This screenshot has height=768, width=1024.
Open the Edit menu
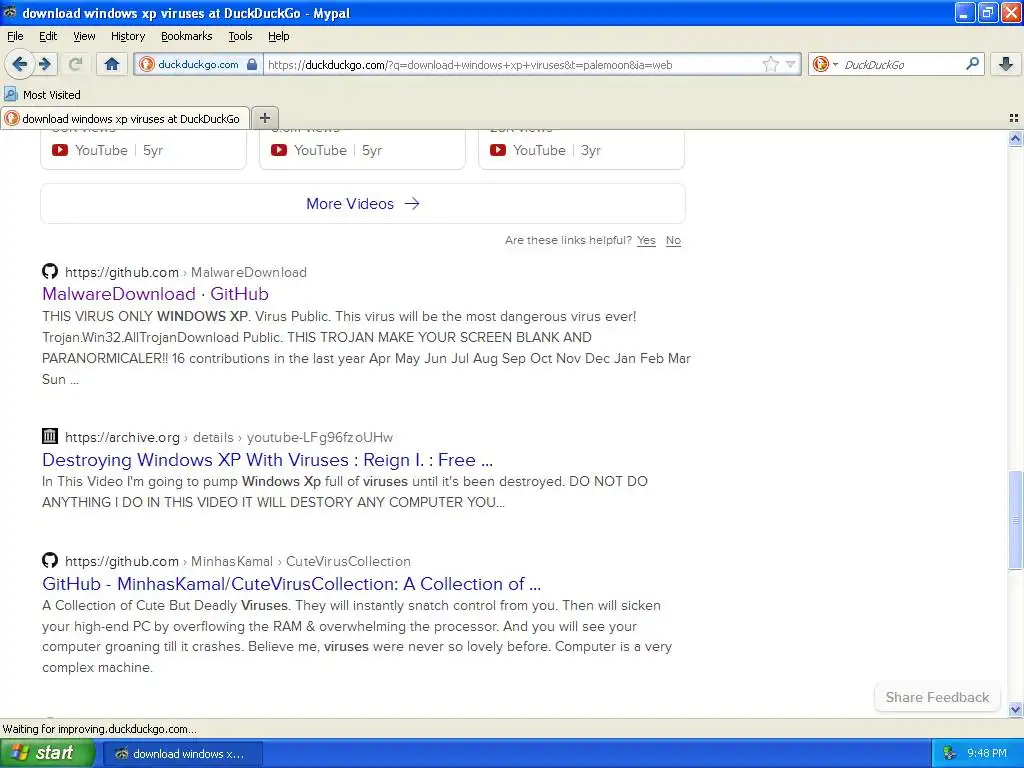48,36
